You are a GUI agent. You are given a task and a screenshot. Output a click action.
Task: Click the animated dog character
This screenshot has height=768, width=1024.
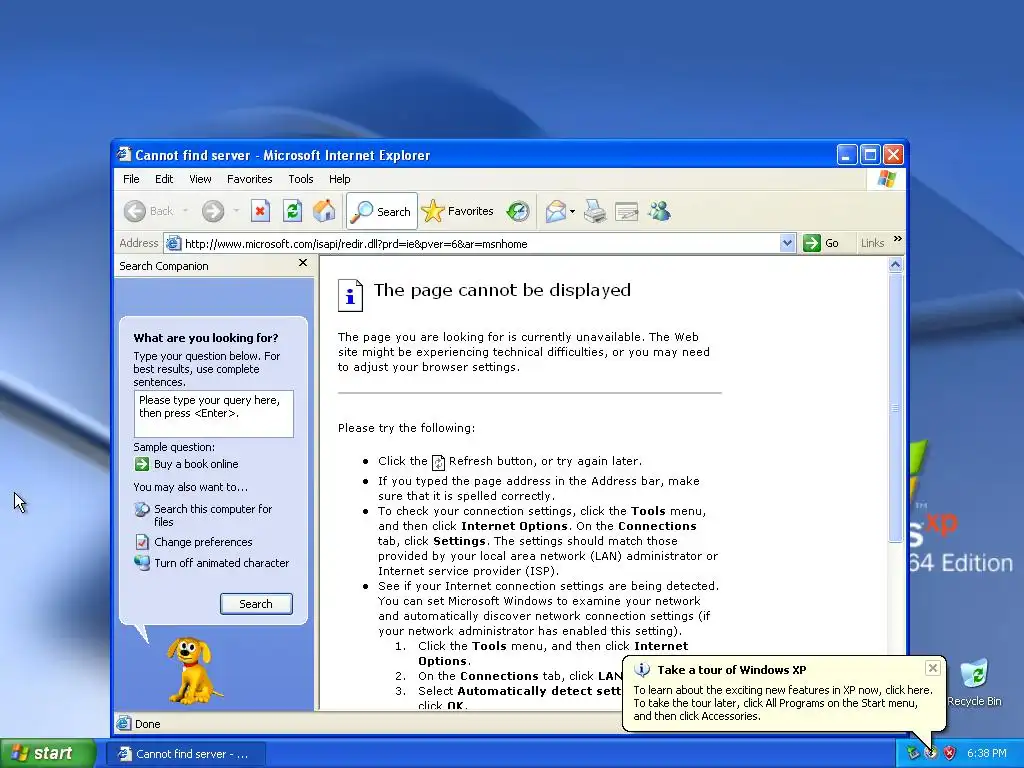tap(192, 671)
